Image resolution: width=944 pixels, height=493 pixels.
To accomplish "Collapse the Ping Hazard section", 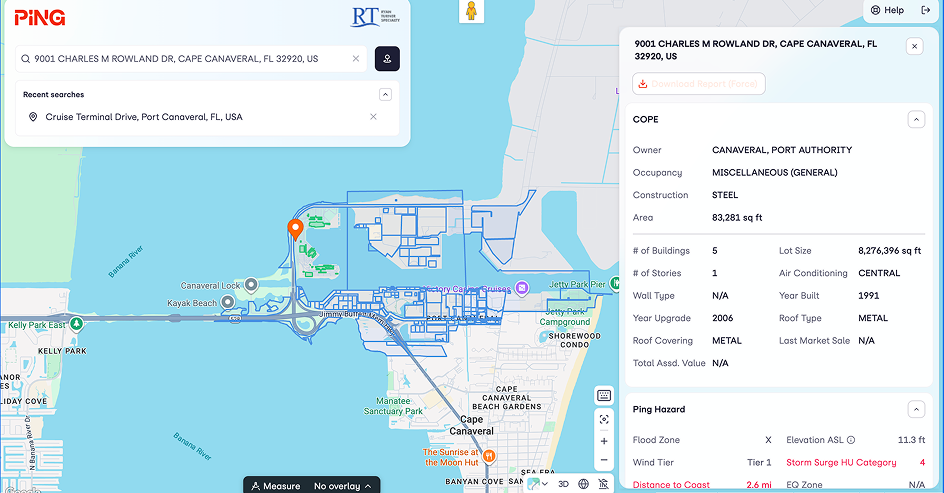I will tap(915, 409).
